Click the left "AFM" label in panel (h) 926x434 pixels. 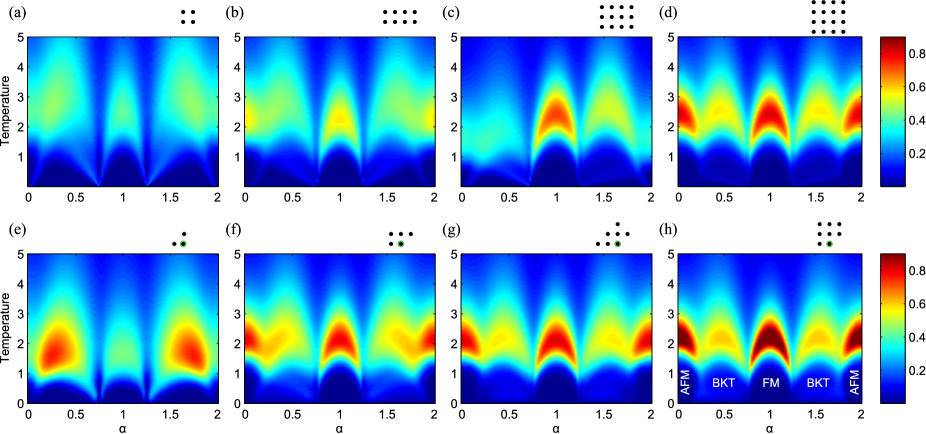coord(686,383)
